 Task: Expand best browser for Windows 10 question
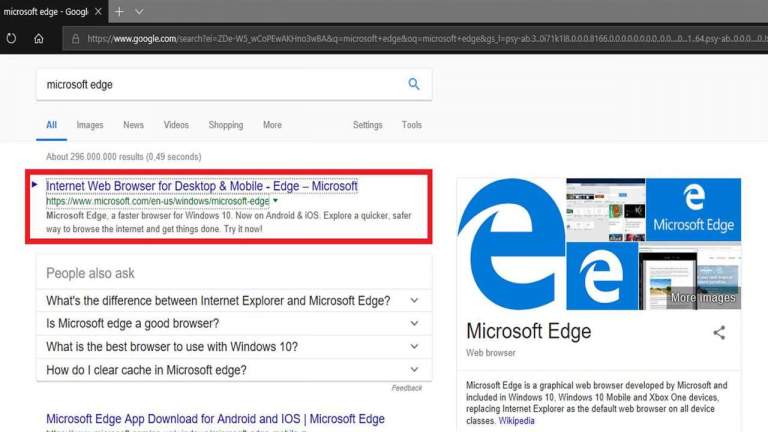pyautogui.click(x=234, y=347)
